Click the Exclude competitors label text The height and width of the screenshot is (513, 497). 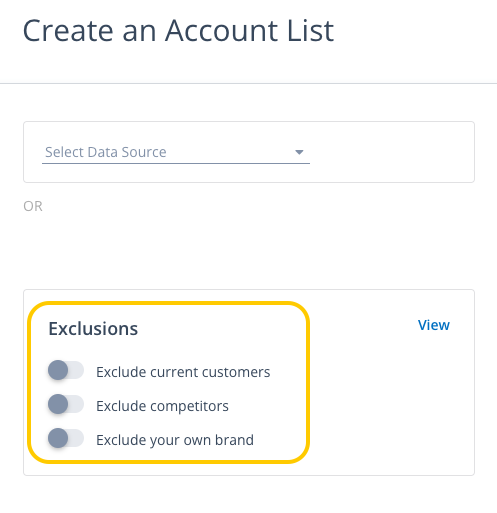(162, 406)
